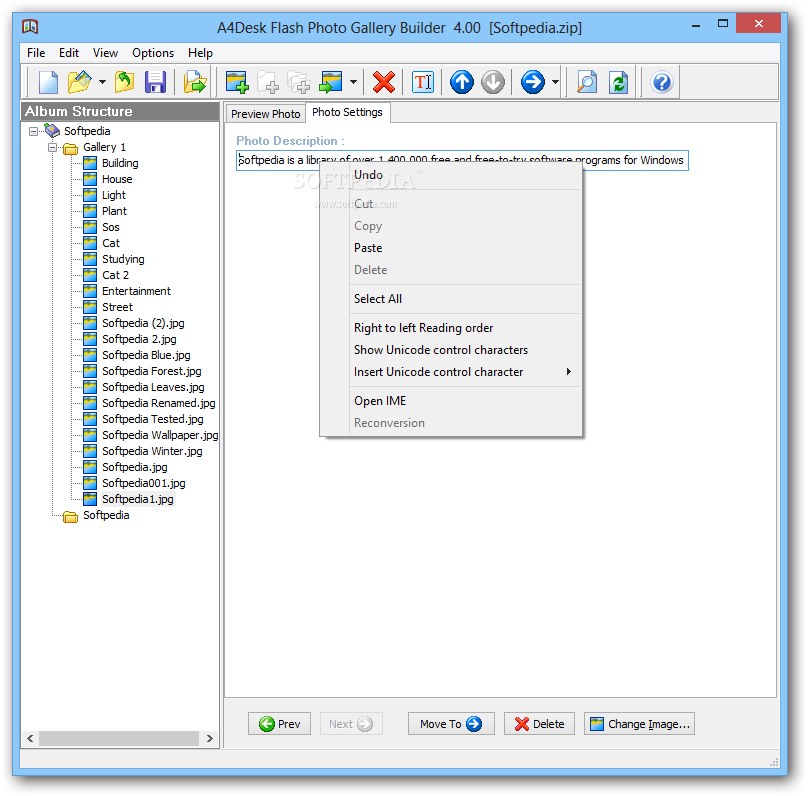Choose Right to left Reading order
Viewport: 808px width, 796px height.
click(x=423, y=328)
